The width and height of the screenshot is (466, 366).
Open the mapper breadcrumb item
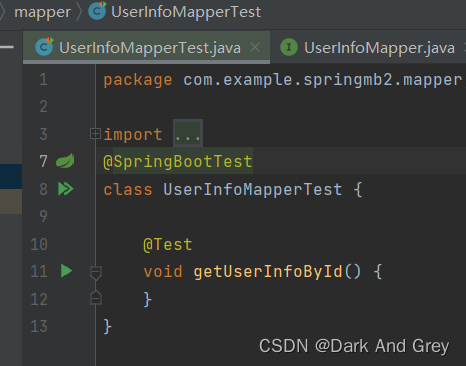[x=42, y=12]
